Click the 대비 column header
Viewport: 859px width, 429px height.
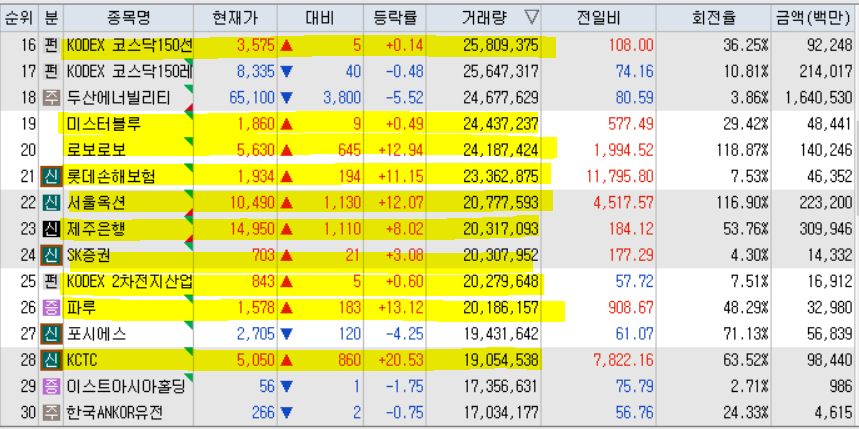(x=320, y=18)
